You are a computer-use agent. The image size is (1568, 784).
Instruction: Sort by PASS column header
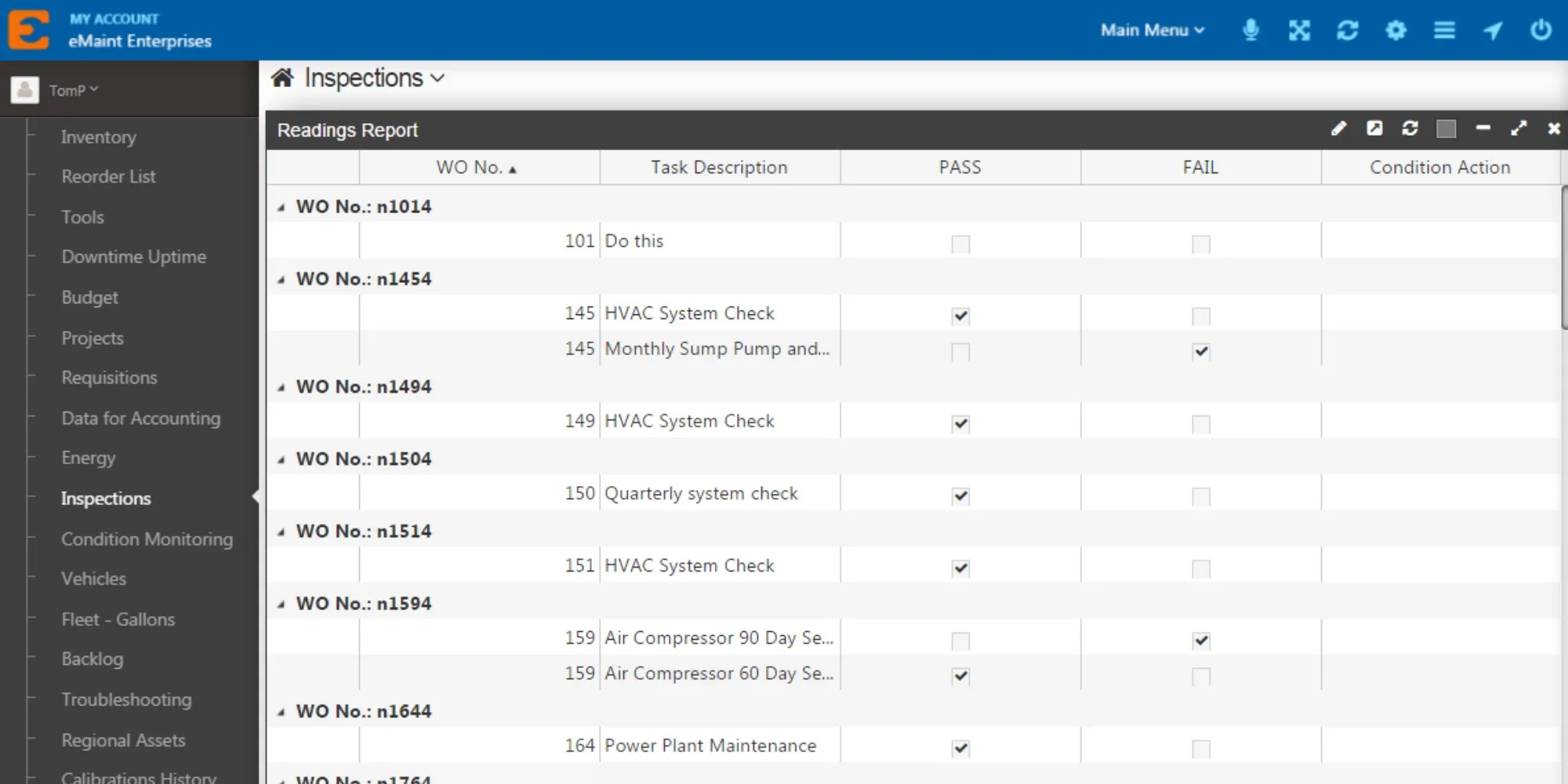(x=960, y=167)
